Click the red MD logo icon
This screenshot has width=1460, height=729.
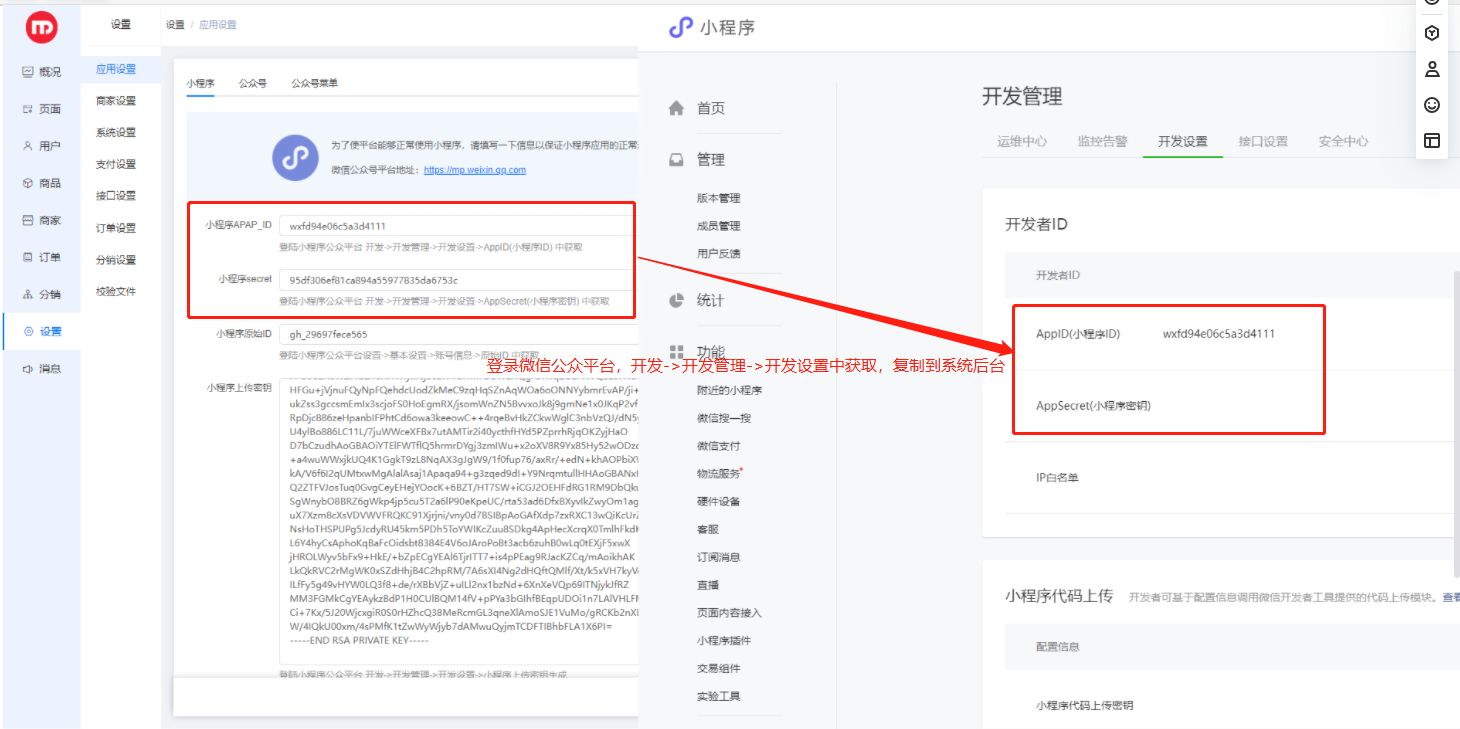pyautogui.click(x=42, y=27)
